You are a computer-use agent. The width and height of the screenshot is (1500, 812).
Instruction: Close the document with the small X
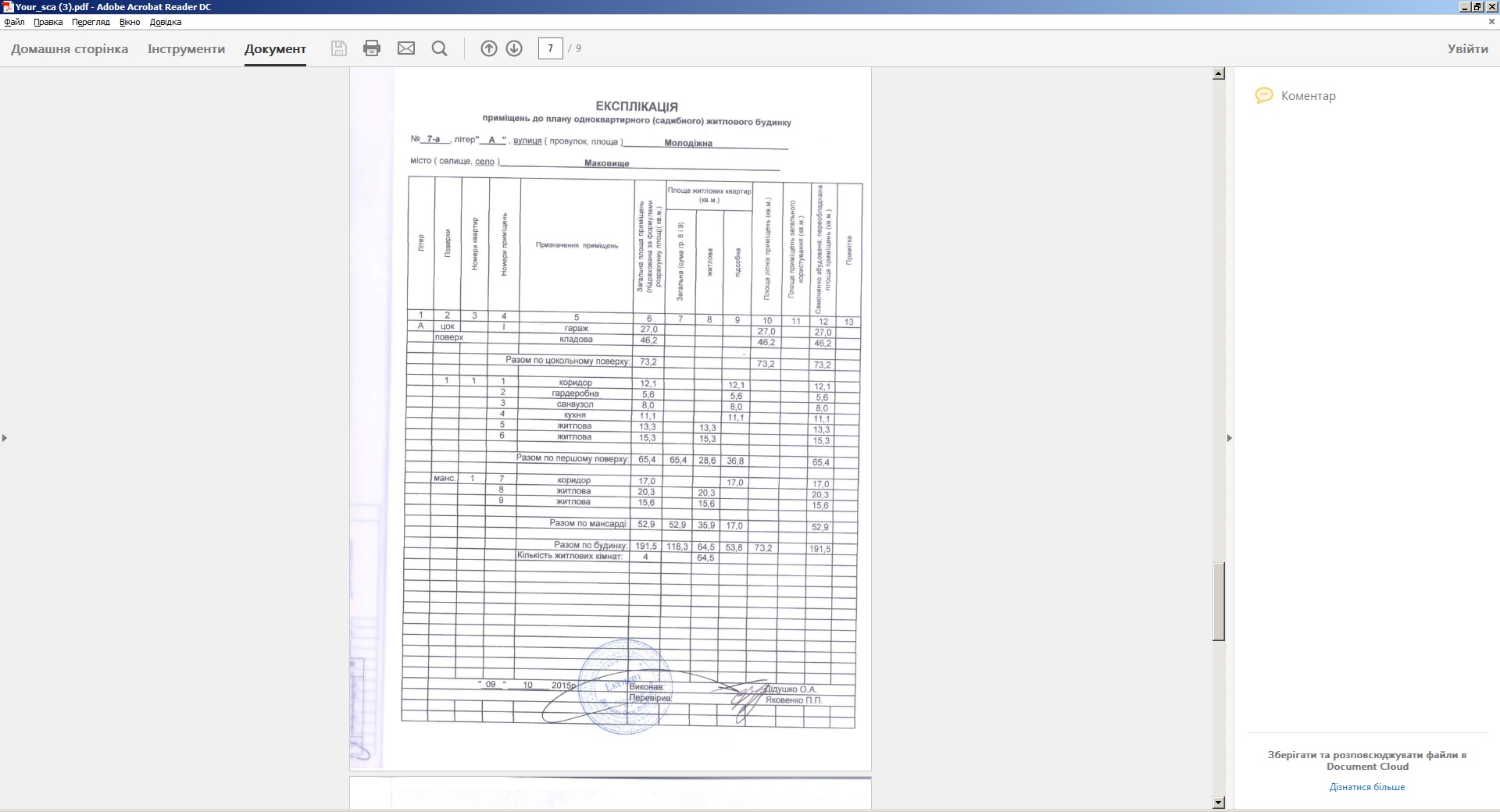[1491, 22]
